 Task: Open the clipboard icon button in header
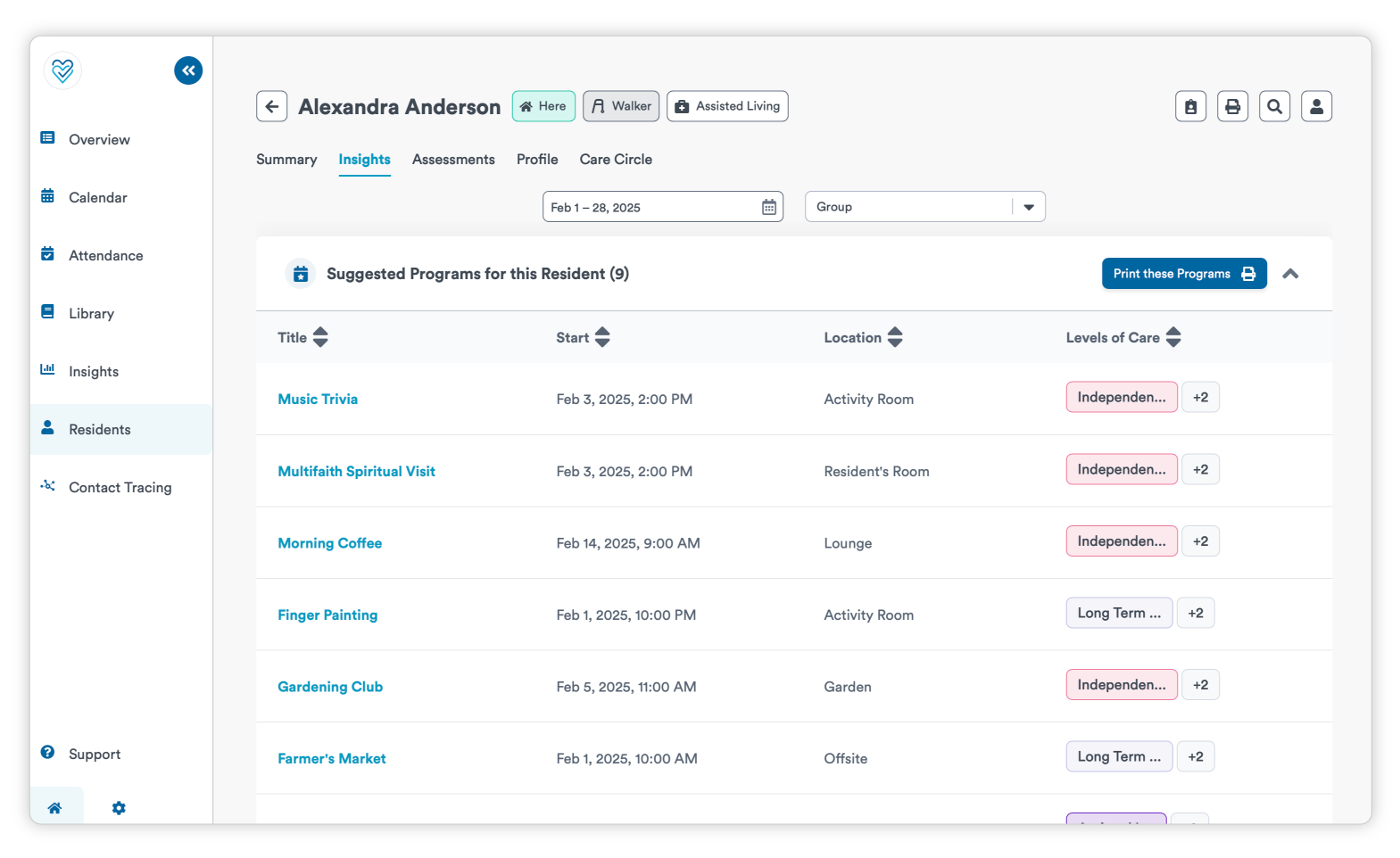tap(1191, 106)
